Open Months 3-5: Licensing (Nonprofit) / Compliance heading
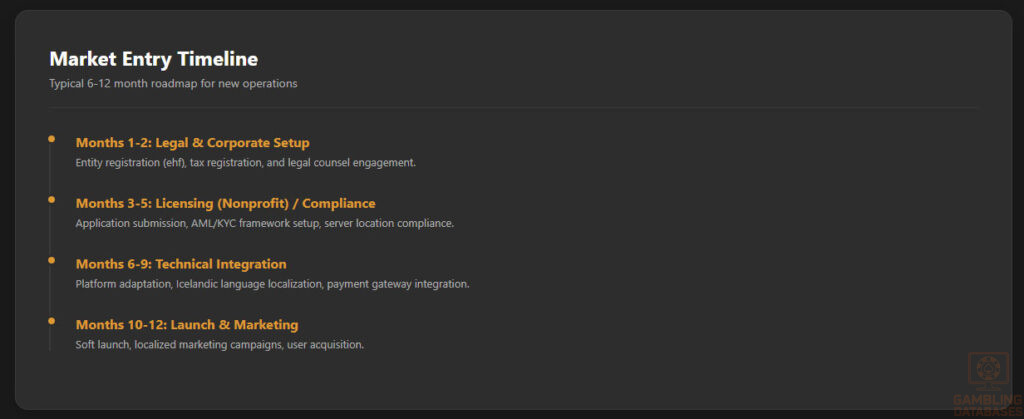 point(225,204)
